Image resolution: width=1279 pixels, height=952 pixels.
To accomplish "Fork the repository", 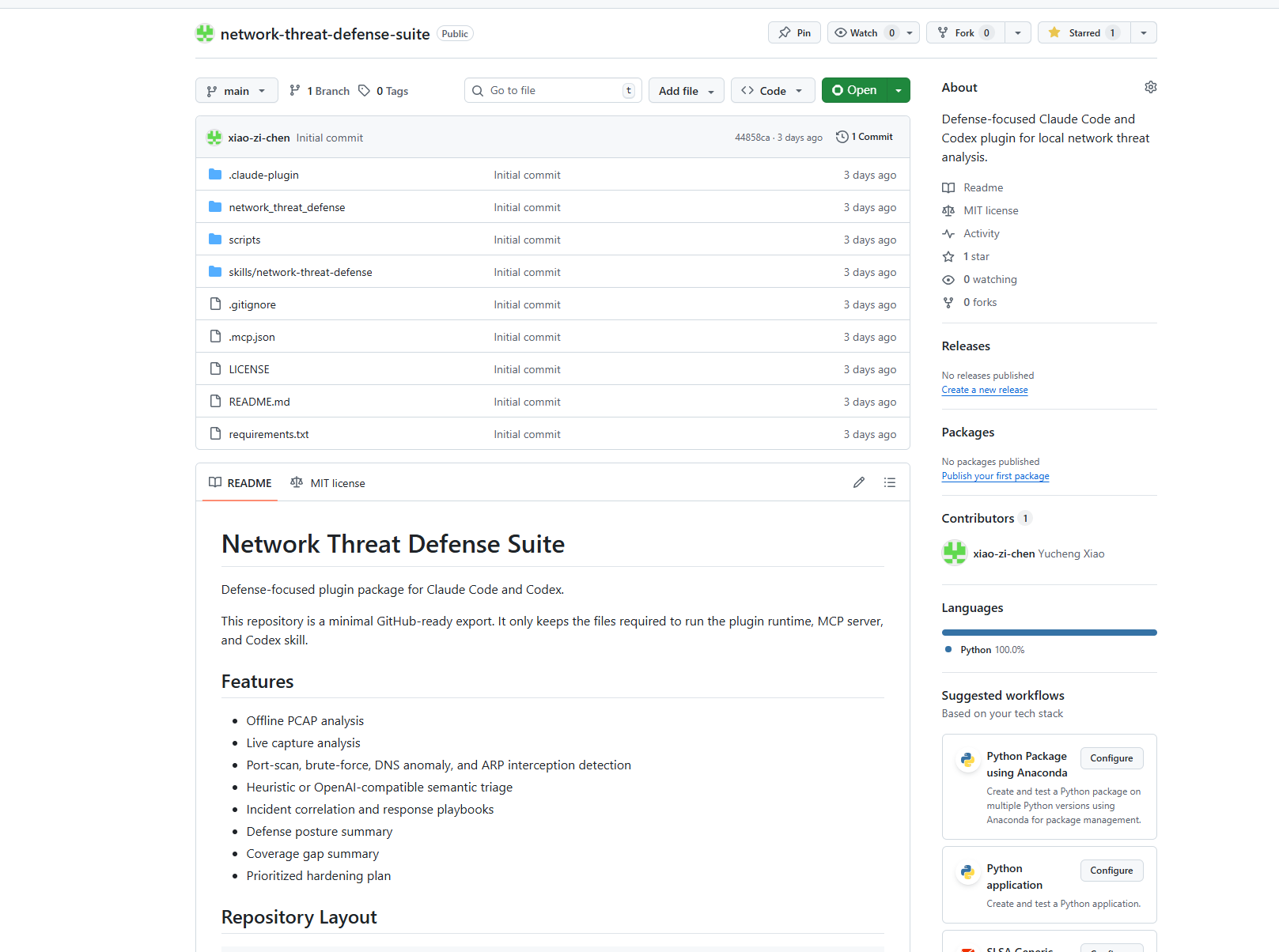I will coord(964,32).
